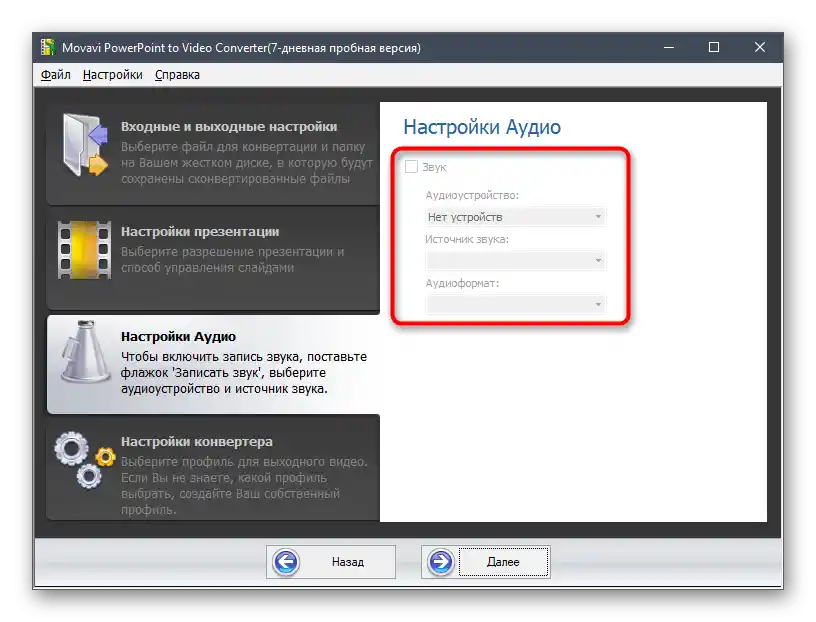
Task: Open the Аудиоустройство dropdown
Action: [515, 217]
